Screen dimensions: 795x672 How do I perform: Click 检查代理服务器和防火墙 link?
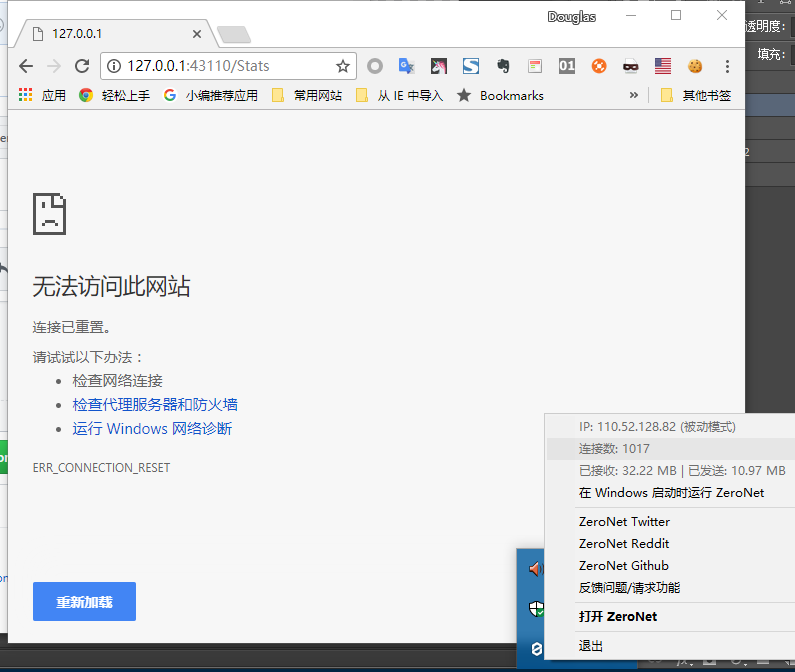click(155, 405)
